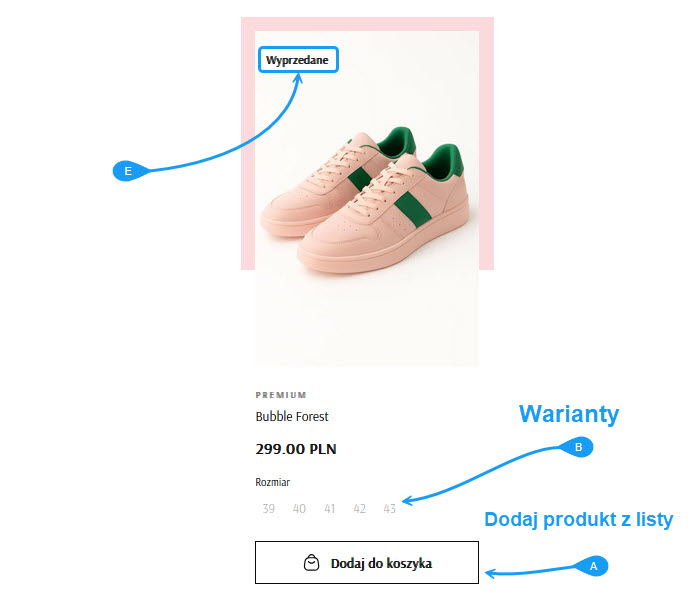700x595 pixels.
Task: Click the blue annotation marker B
Action: click(578, 448)
